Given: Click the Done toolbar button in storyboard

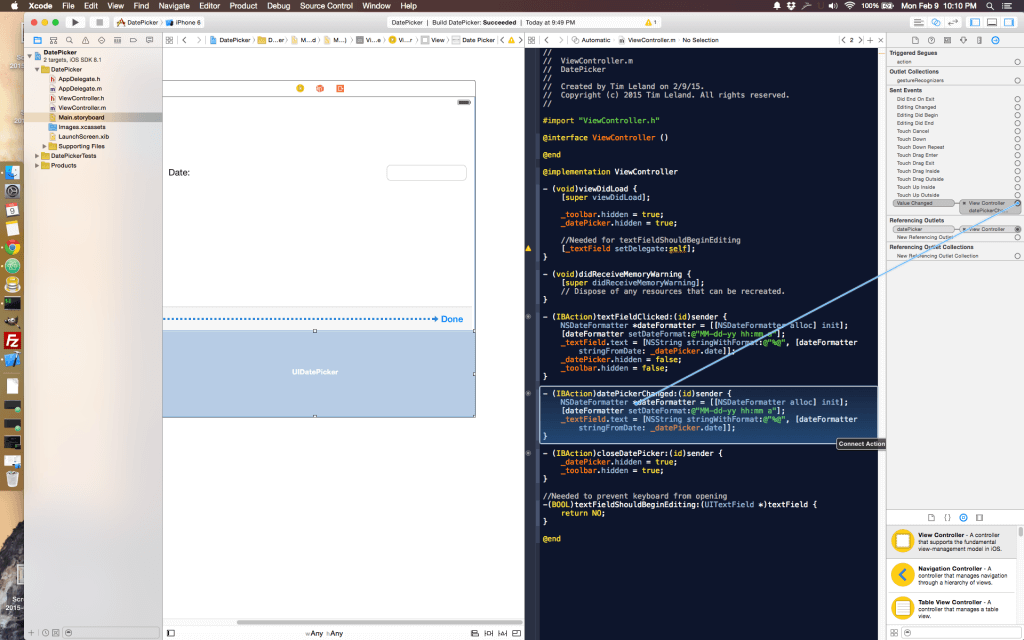Looking at the screenshot, I should tap(452, 319).
